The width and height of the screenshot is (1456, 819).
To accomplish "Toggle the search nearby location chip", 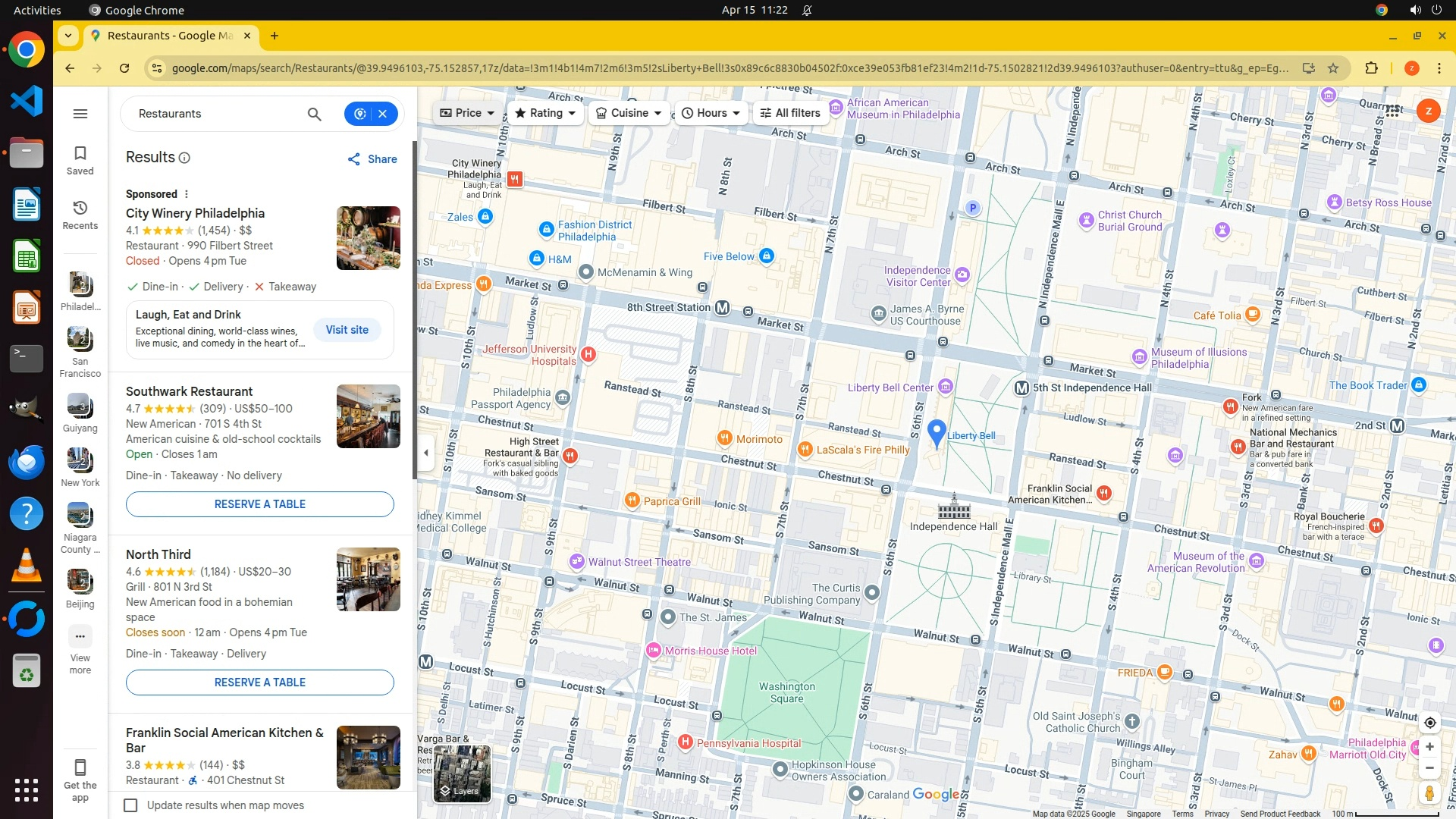I will coord(360,114).
